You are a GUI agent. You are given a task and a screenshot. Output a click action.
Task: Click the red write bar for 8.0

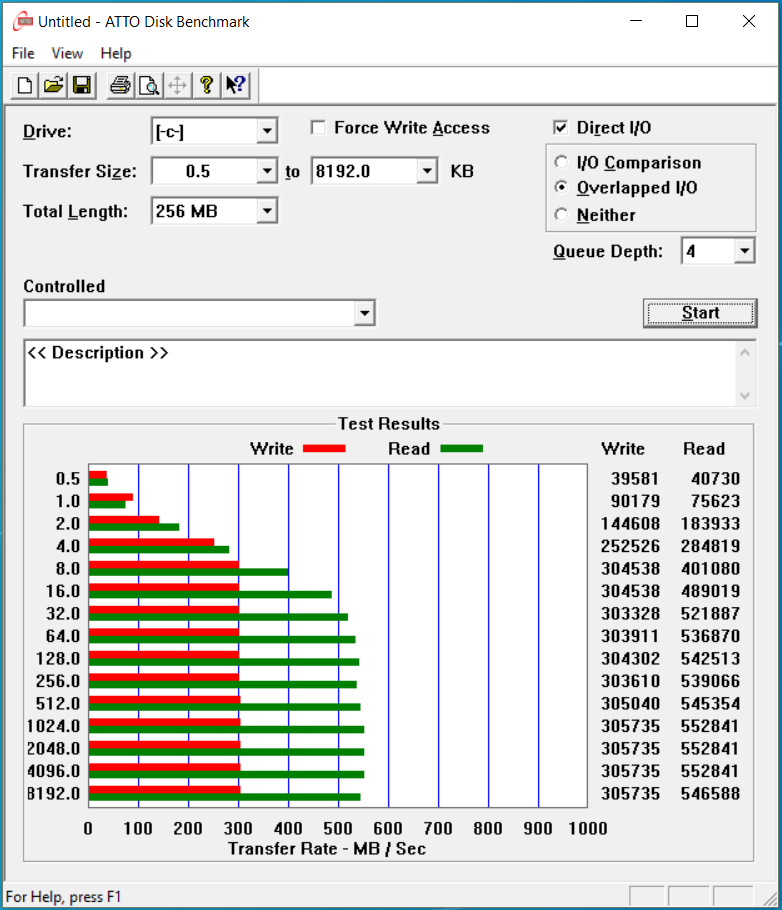click(x=164, y=565)
